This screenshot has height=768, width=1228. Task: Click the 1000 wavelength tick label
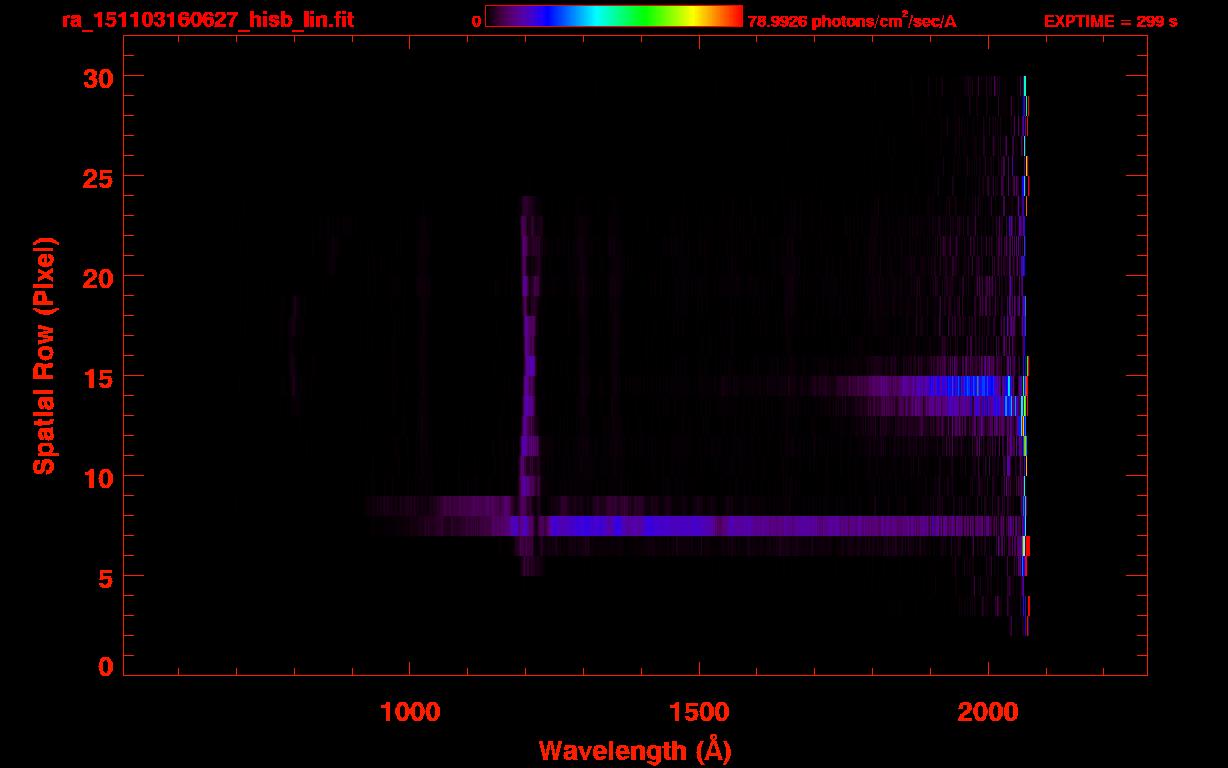tap(410, 712)
